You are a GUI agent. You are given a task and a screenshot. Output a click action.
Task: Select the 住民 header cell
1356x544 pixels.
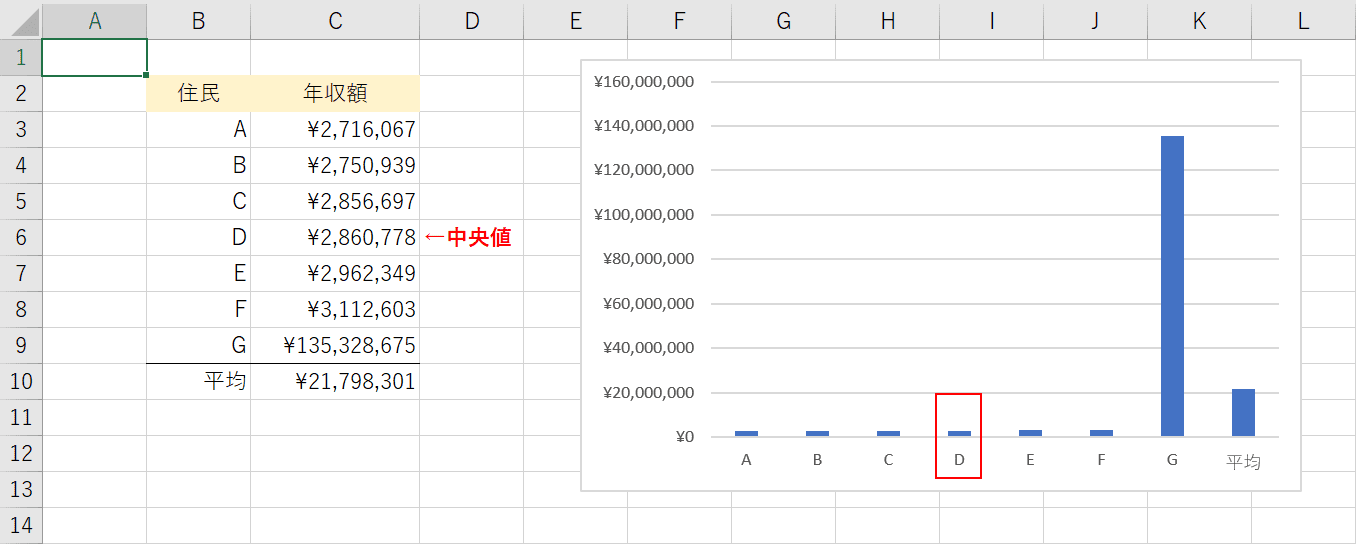click(198, 93)
